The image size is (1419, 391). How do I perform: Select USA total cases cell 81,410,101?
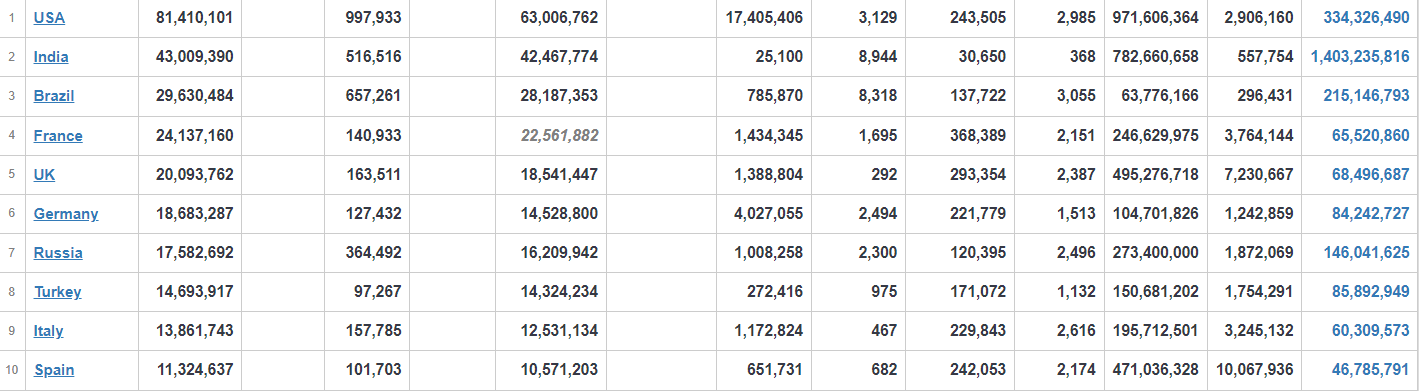point(195,18)
